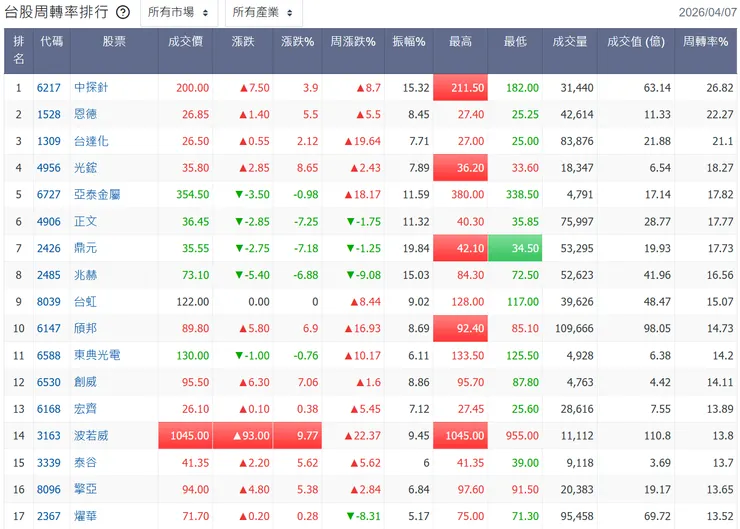Open stock code 6588 link
Viewport: 740px width, 529px height.
click(x=49, y=355)
